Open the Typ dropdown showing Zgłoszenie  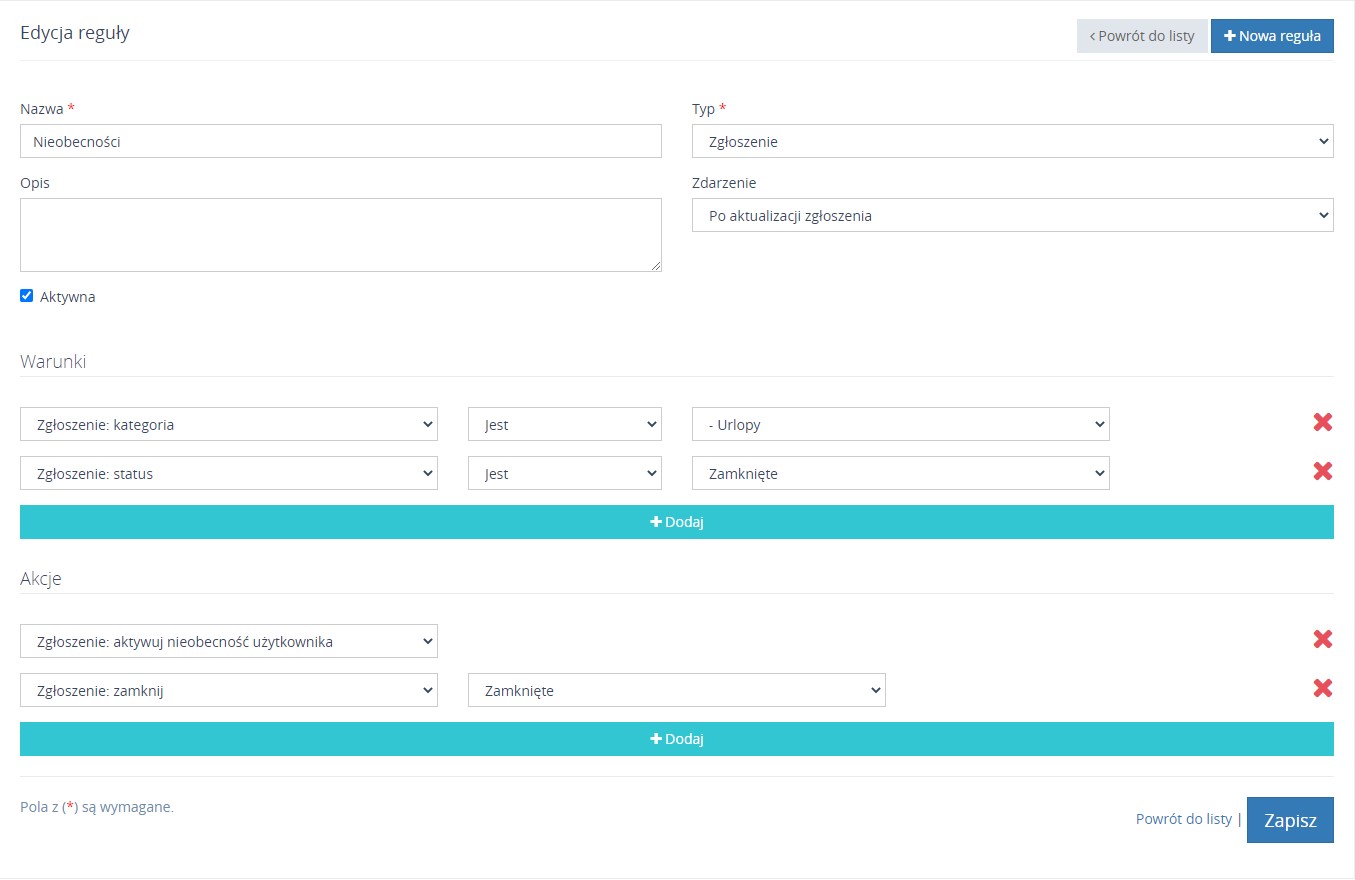1012,142
